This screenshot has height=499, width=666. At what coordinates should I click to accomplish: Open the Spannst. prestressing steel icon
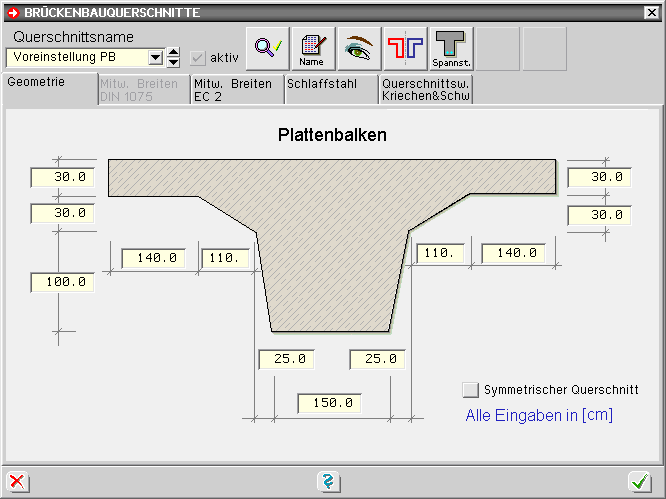451,48
